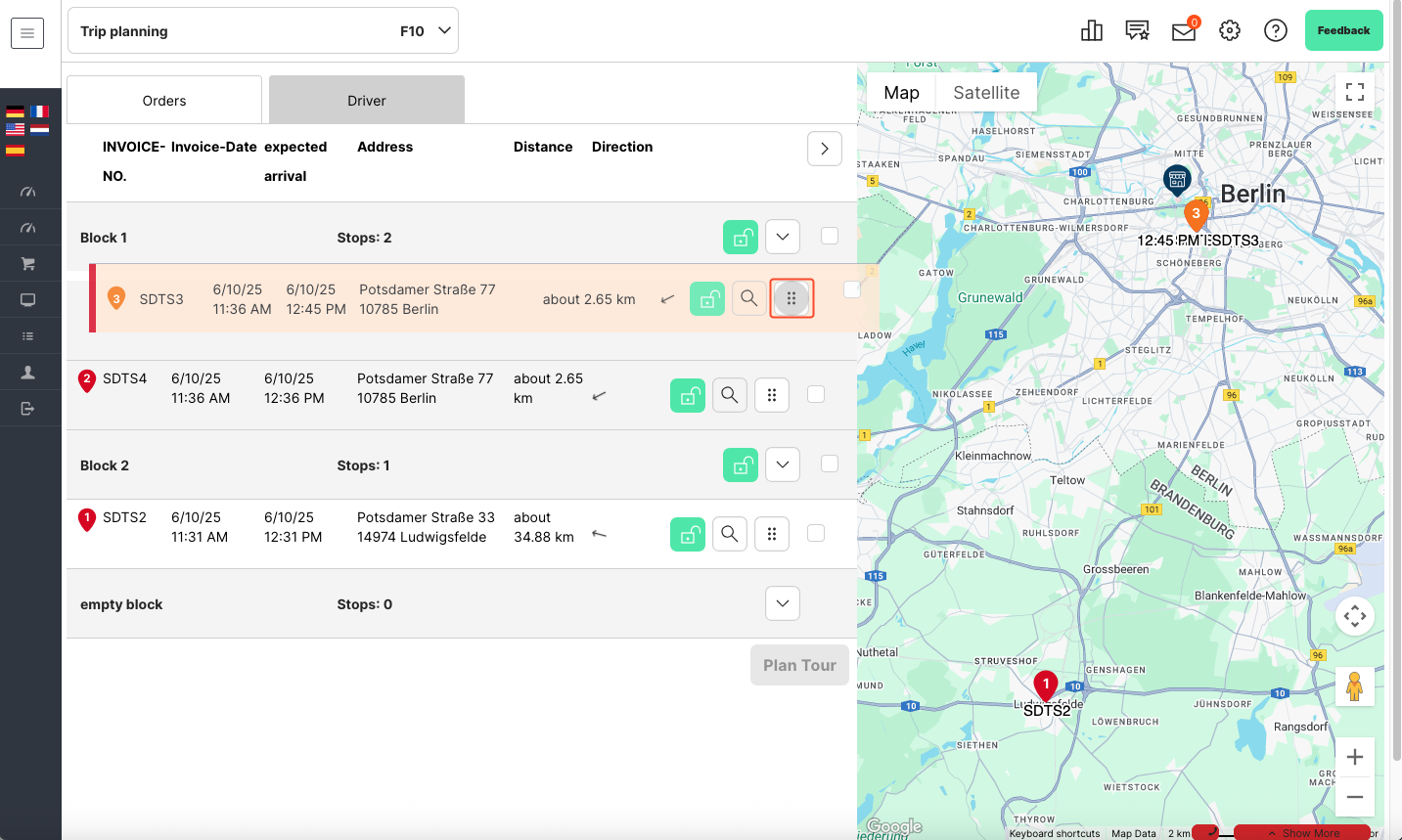Open the help question mark icon
The height and width of the screenshot is (840, 1402).
(1276, 30)
